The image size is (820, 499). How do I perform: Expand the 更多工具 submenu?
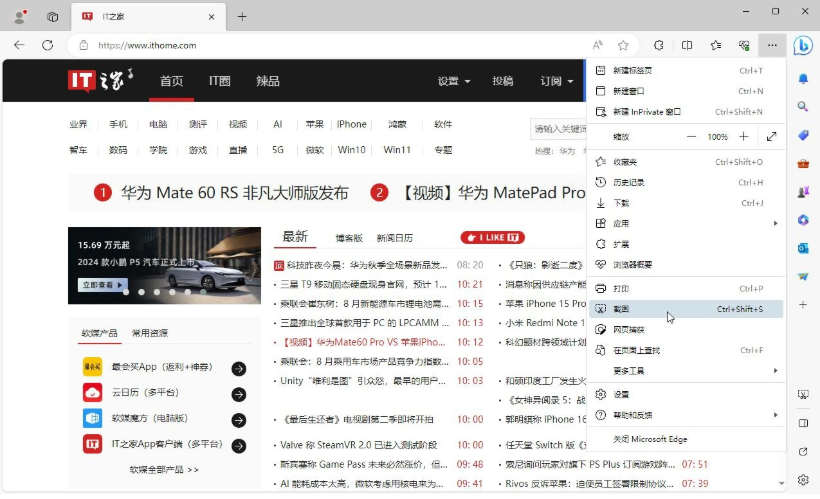click(686, 371)
